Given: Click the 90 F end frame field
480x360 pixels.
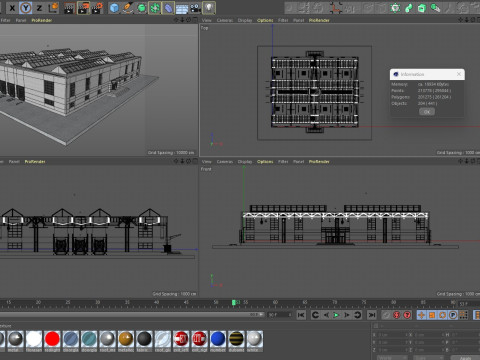Looking at the screenshot, I should click(279, 315).
